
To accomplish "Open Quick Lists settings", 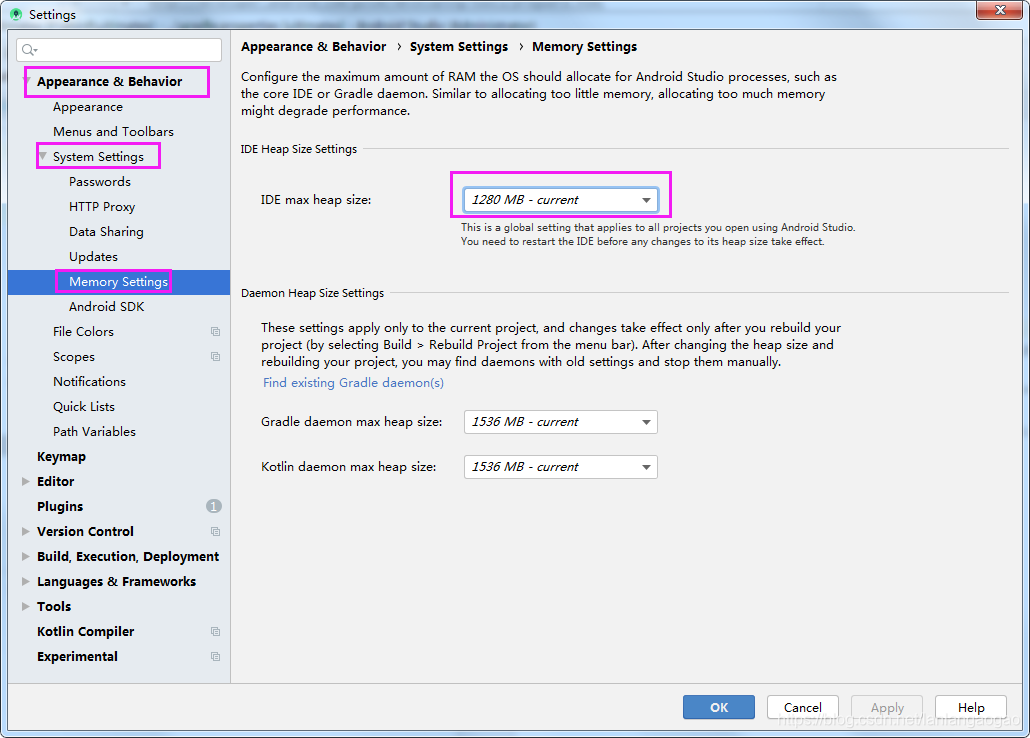I will pos(84,407).
